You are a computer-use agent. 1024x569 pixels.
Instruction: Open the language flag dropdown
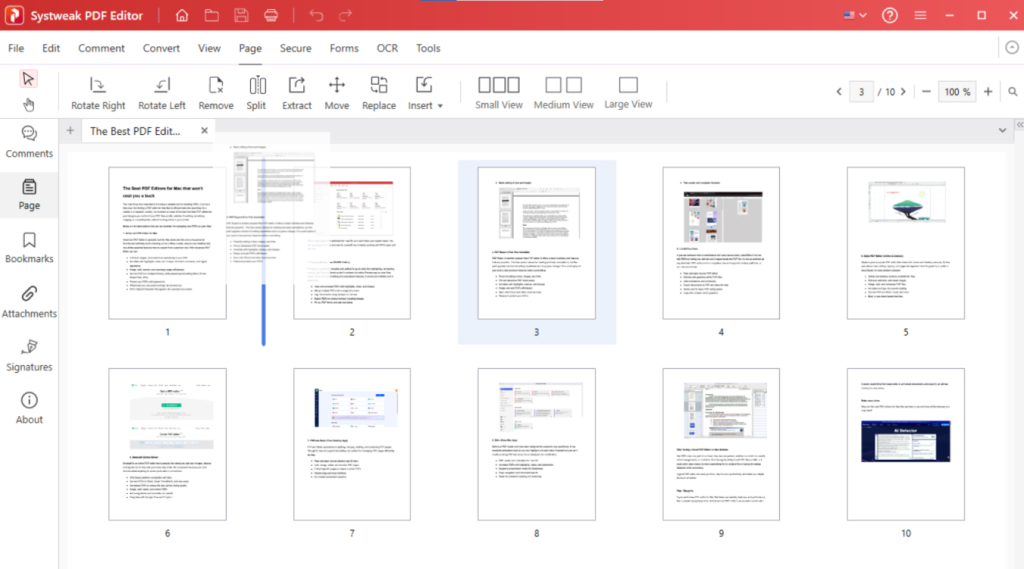(x=854, y=15)
